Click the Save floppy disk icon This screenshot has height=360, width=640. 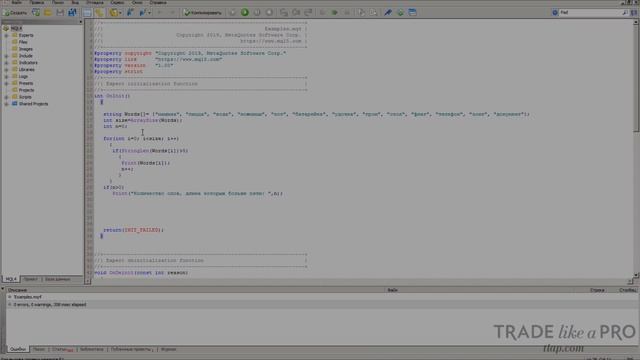point(60,13)
